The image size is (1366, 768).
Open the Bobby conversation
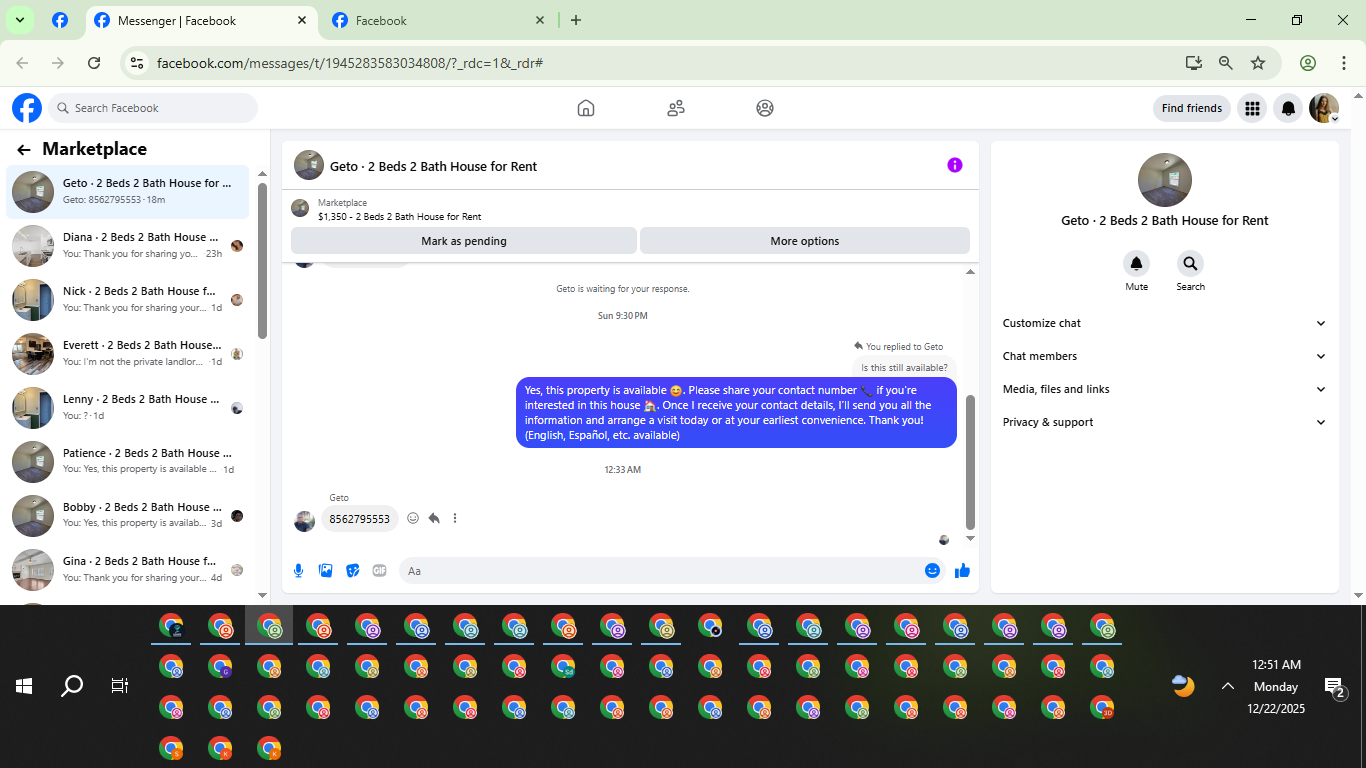128,515
